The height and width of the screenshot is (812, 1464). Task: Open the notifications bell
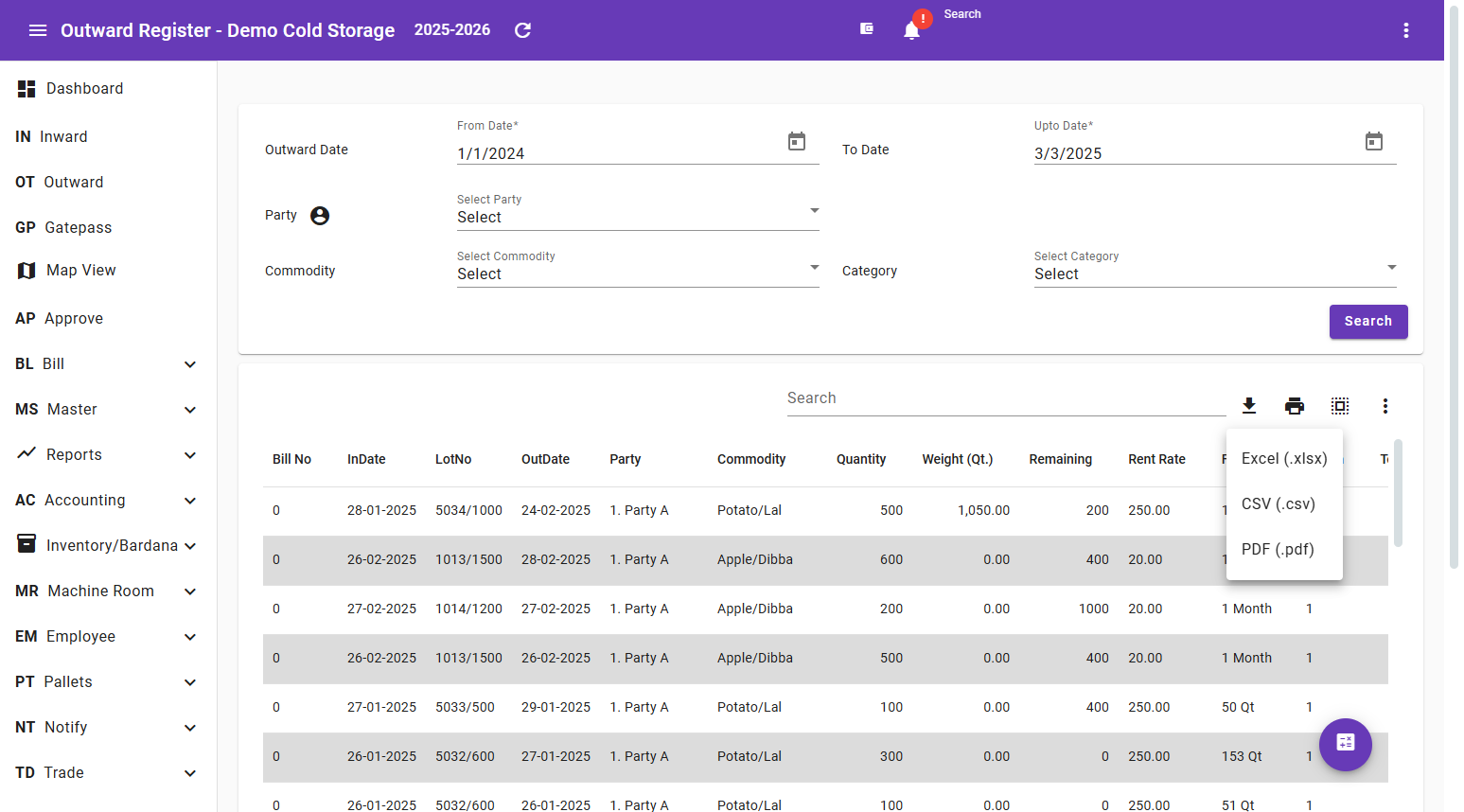[x=911, y=29]
